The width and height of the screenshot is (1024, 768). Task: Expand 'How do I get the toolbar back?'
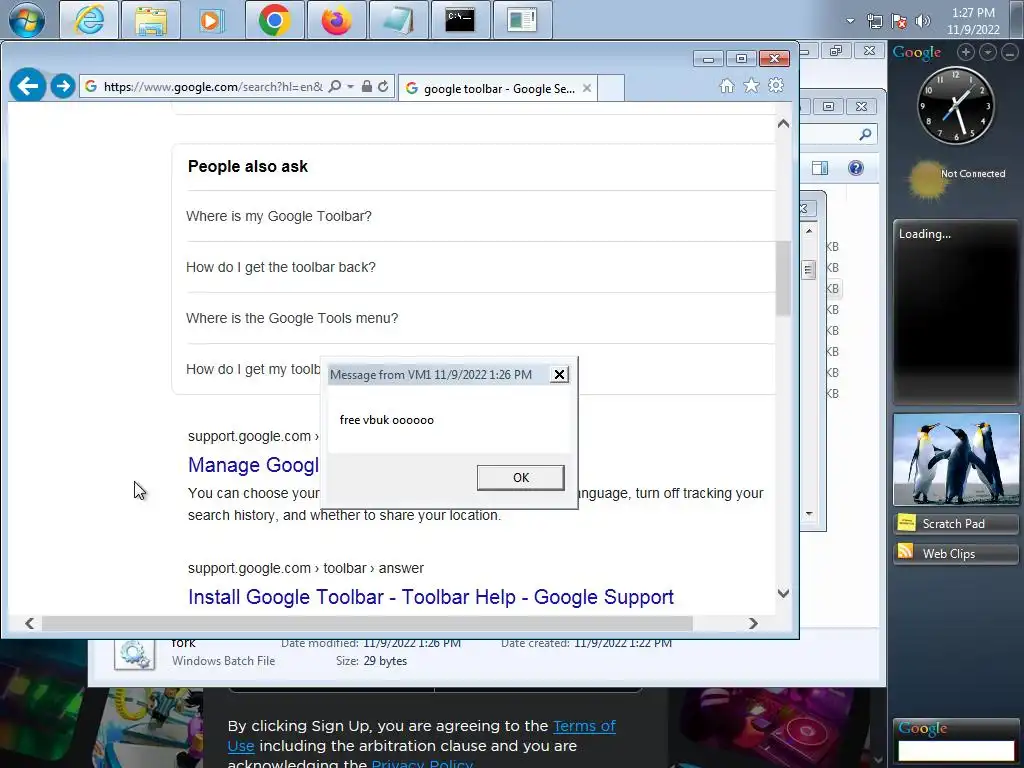coord(481,267)
